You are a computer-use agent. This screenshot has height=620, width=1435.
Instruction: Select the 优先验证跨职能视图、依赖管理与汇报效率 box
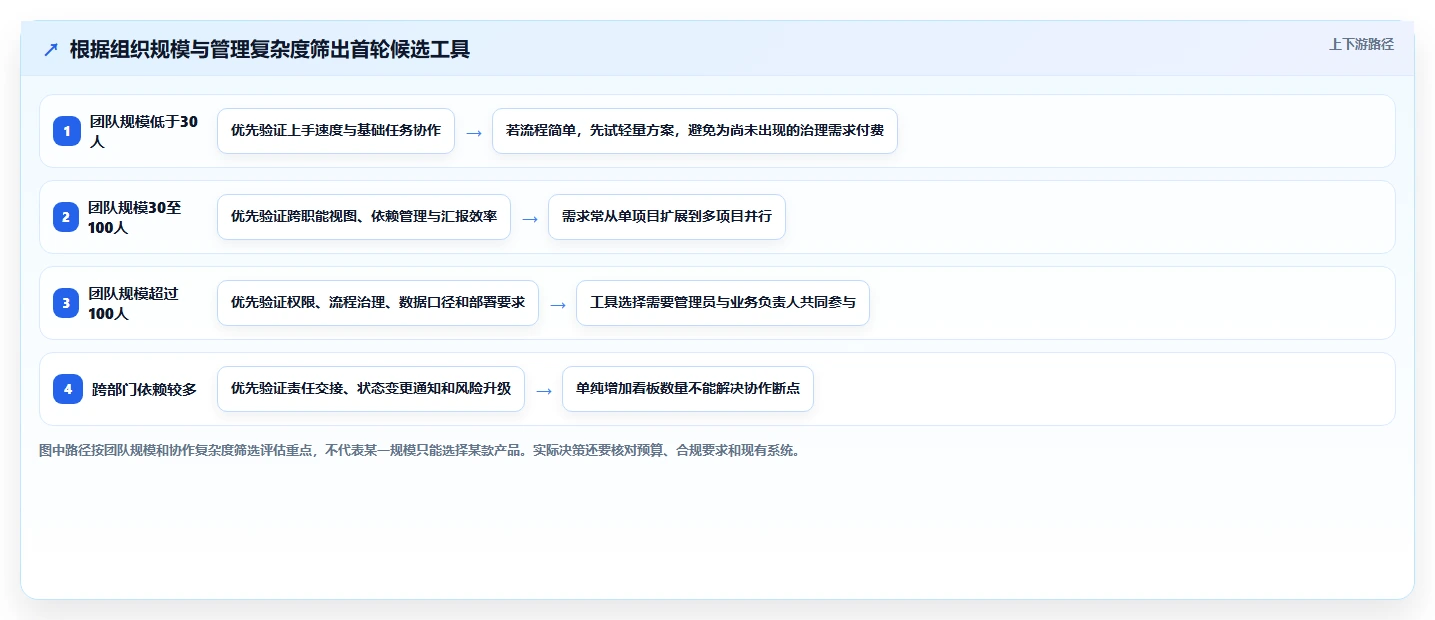pyautogui.click(x=364, y=217)
